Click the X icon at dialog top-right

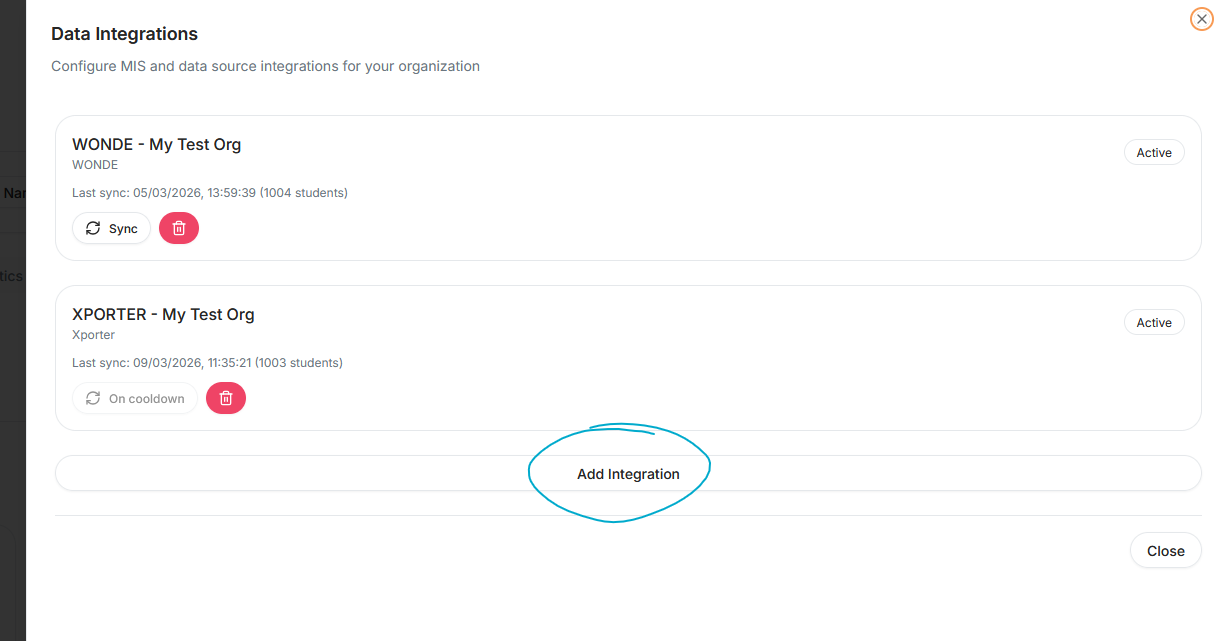click(1201, 19)
